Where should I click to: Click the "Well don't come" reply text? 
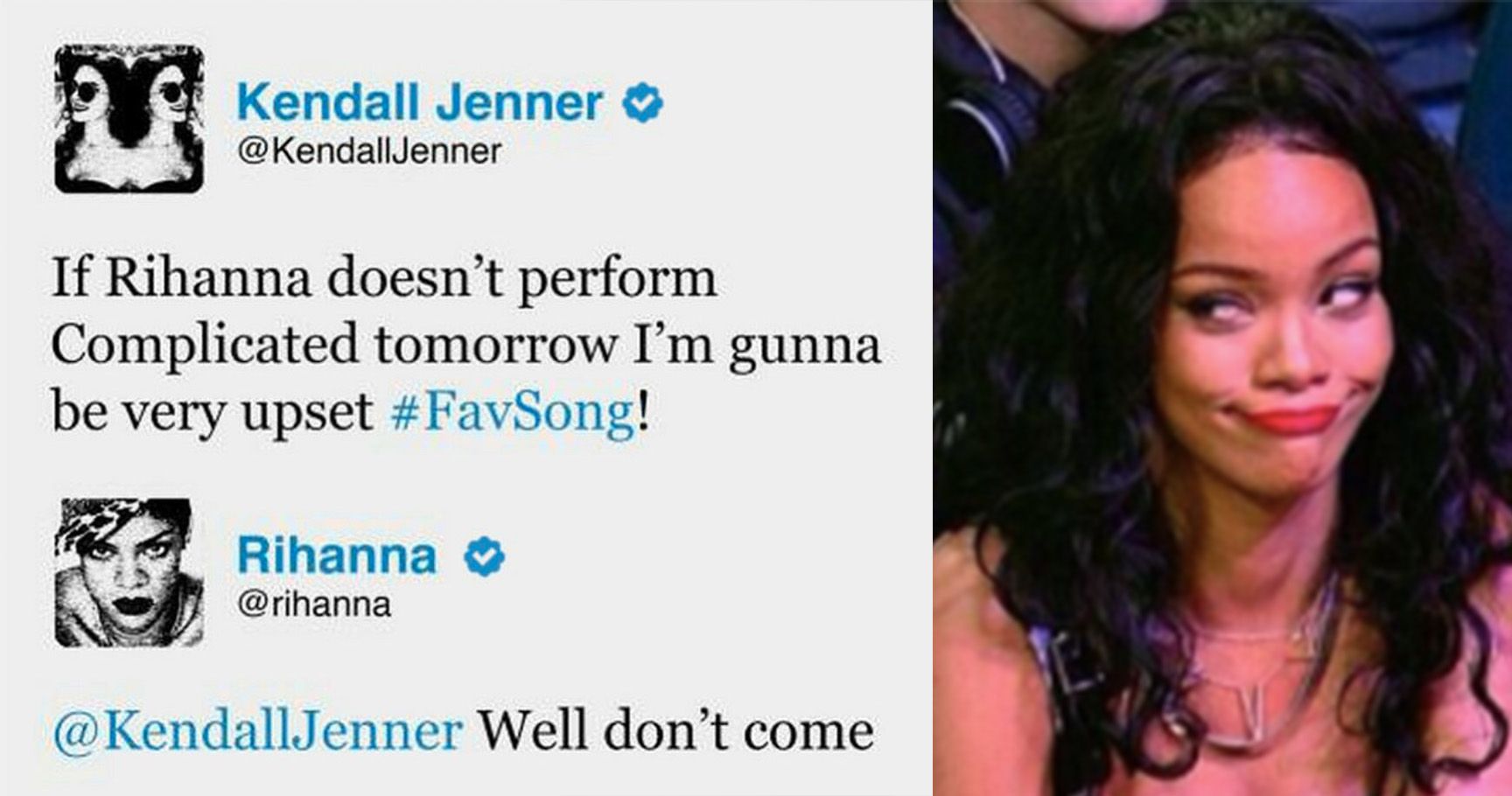pos(675,730)
